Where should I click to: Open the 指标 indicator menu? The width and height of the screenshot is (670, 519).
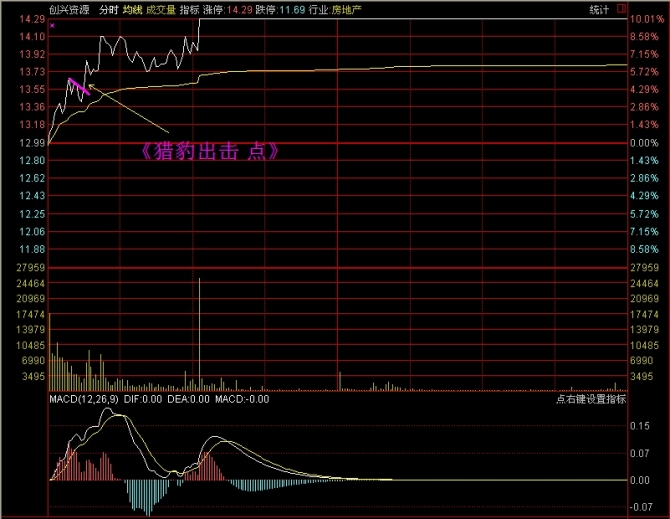coord(189,9)
